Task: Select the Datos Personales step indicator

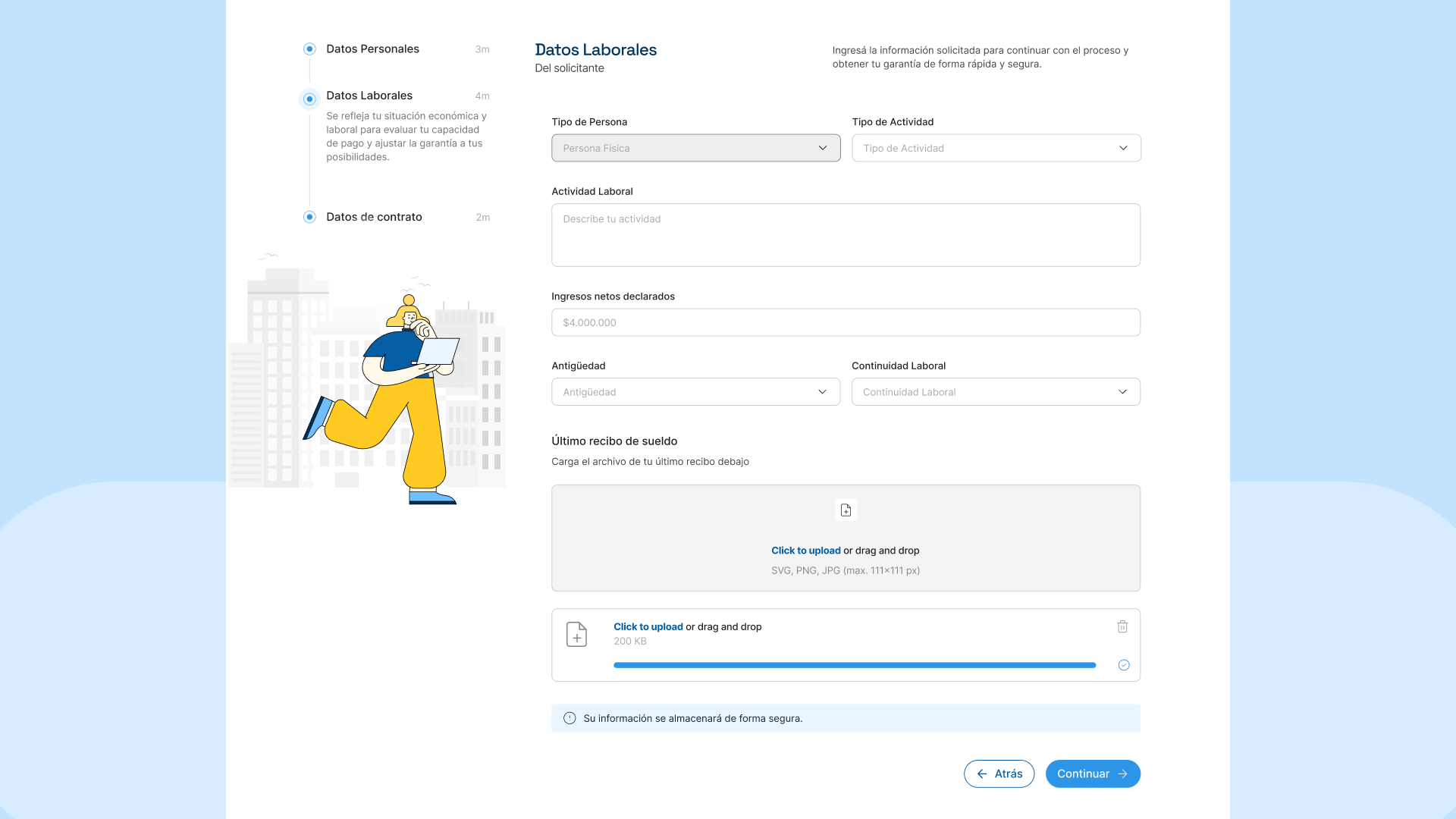Action: tap(309, 49)
